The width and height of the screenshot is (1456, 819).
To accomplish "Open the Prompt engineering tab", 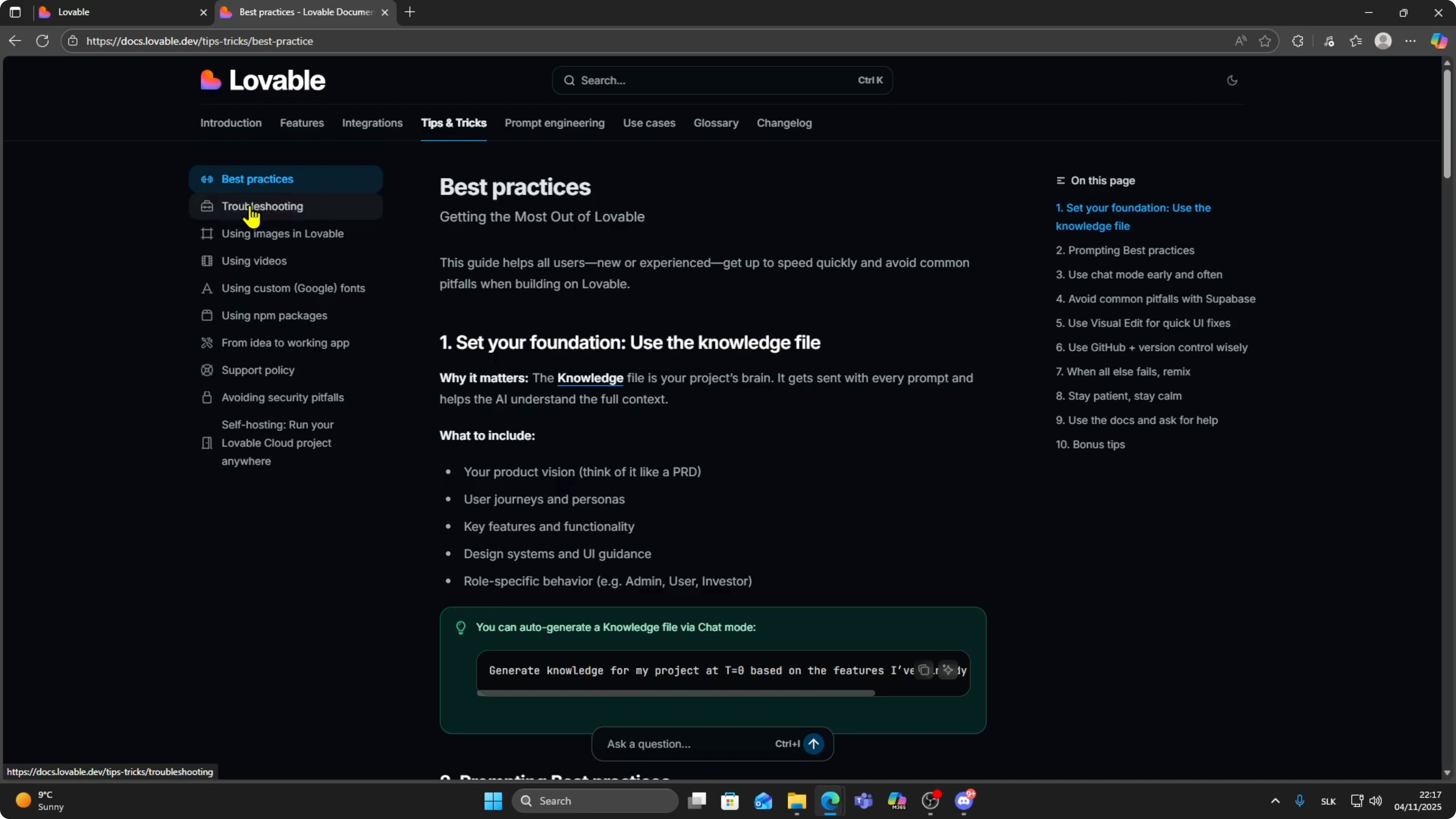I will [554, 123].
